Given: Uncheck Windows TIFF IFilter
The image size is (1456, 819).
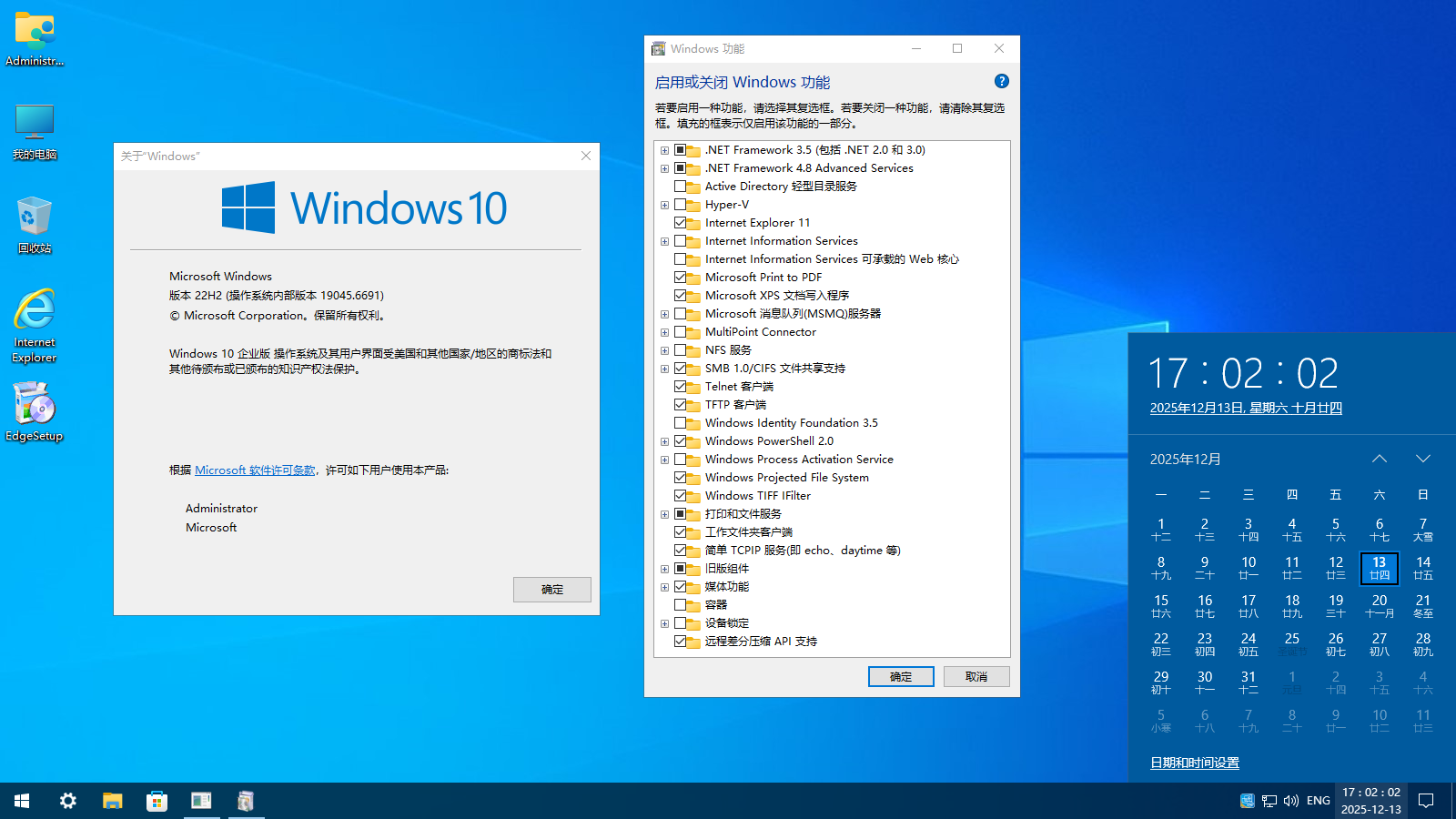Looking at the screenshot, I should 680,496.
